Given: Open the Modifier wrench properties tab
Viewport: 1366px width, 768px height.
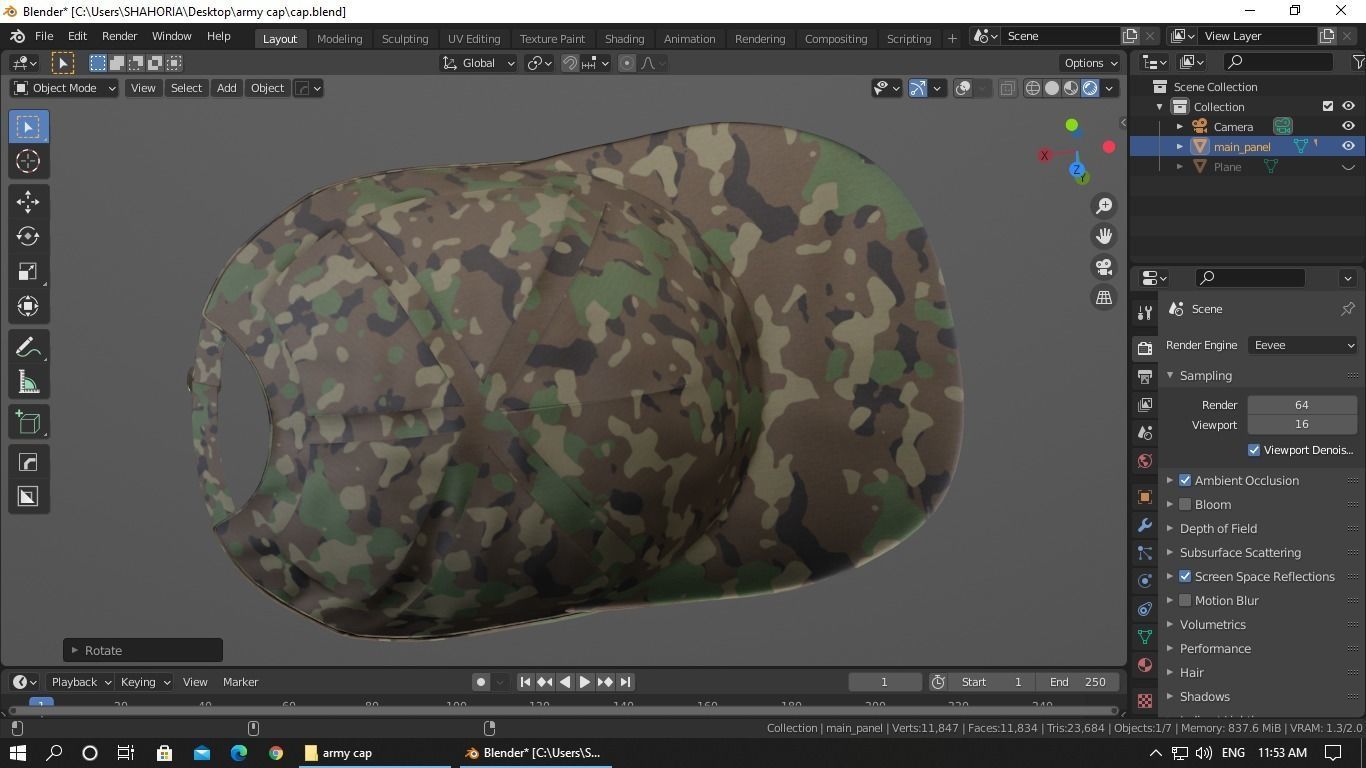Looking at the screenshot, I should click(1145, 525).
